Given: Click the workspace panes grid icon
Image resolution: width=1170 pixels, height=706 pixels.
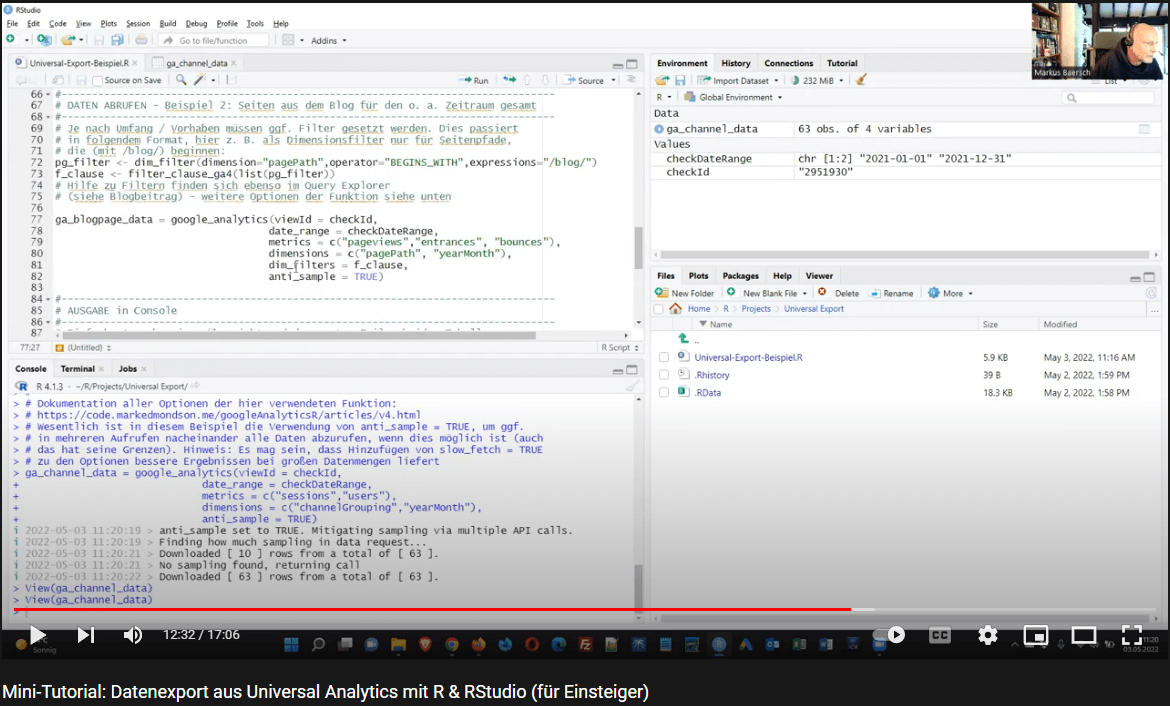Looking at the screenshot, I should tap(288, 40).
